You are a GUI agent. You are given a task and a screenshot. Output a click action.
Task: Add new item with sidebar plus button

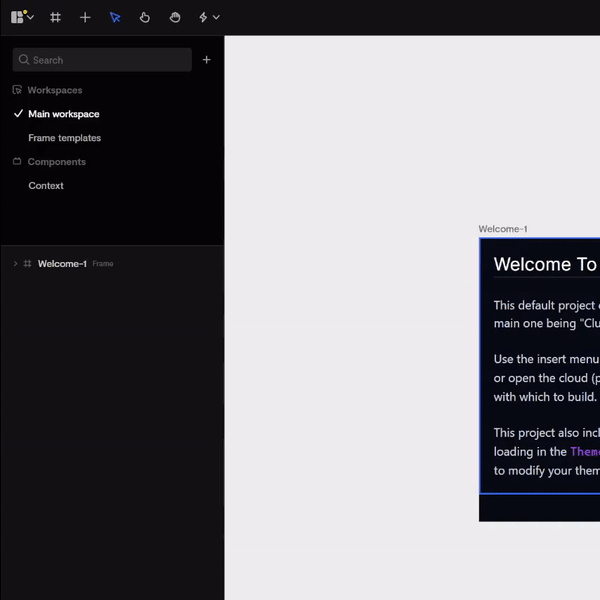[x=207, y=60]
